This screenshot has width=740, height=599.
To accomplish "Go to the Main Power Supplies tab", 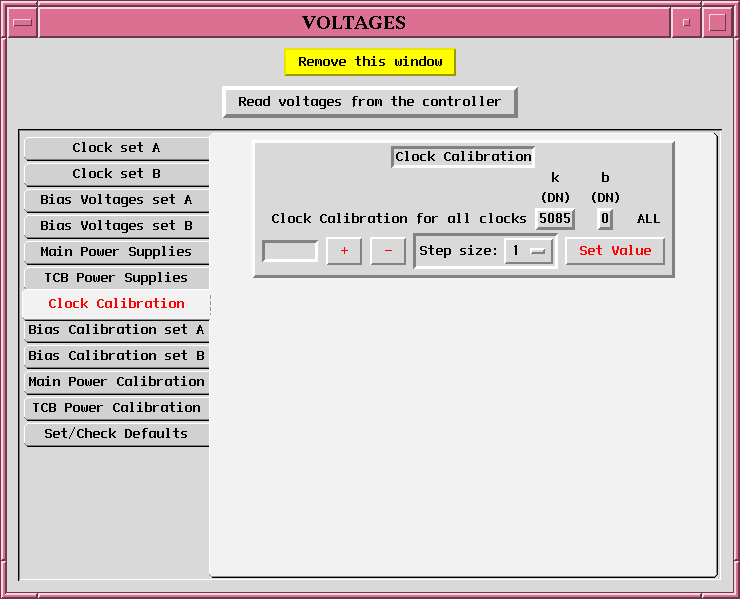I will (117, 252).
